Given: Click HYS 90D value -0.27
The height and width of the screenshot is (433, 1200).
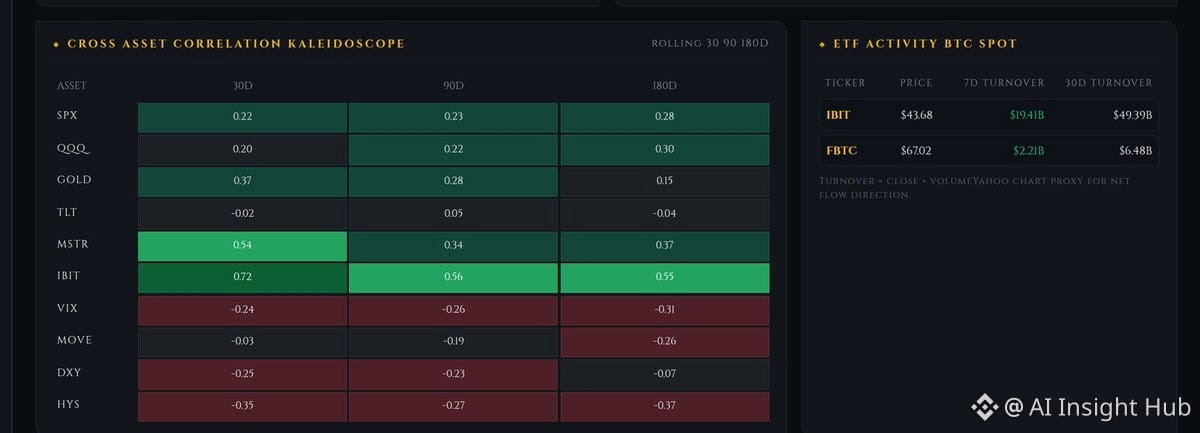Looking at the screenshot, I should 453,406.
